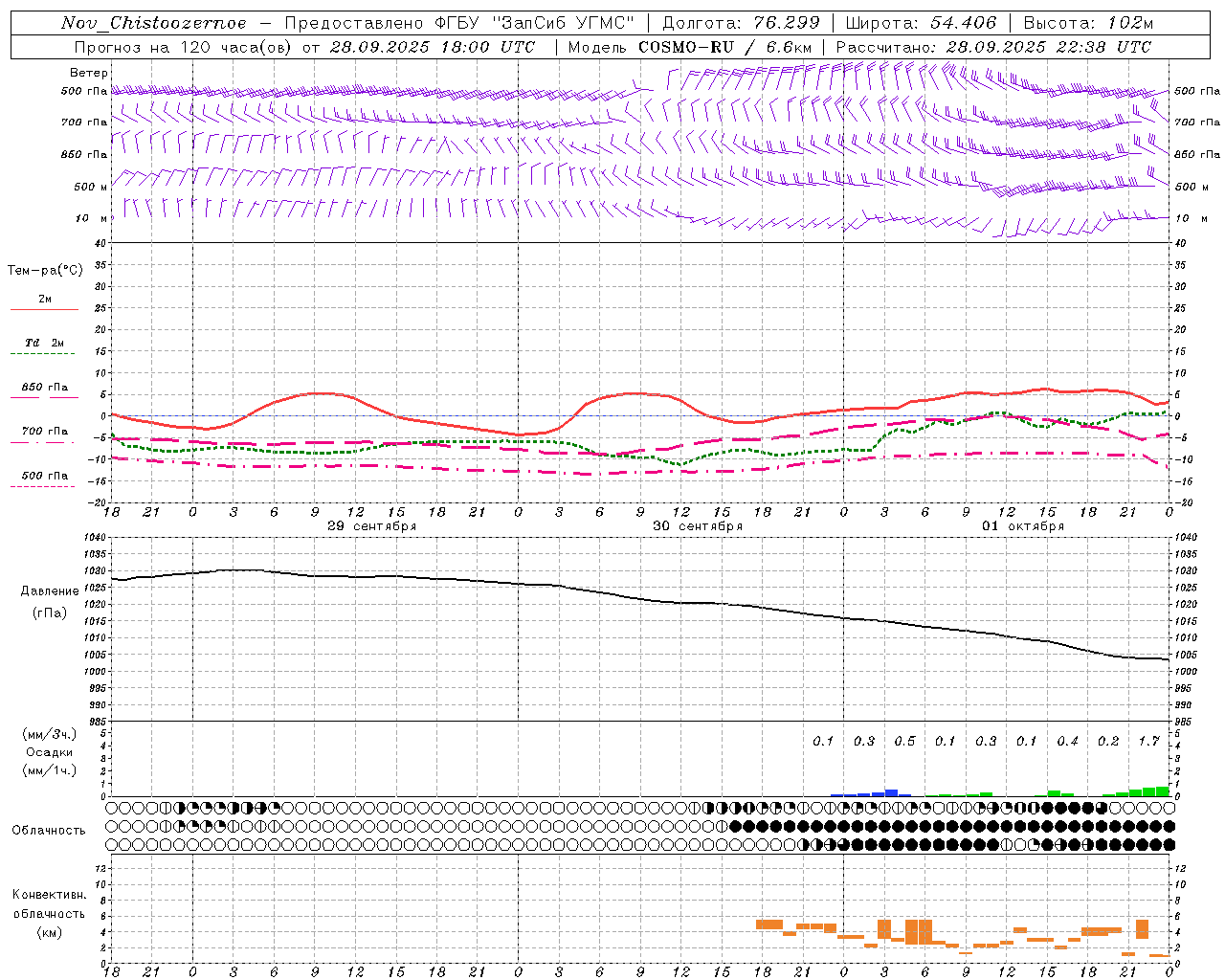The width and height of the screenshot is (1225, 980).
Task: Click the 0.5 precipitation value
Action: pos(904,742)
